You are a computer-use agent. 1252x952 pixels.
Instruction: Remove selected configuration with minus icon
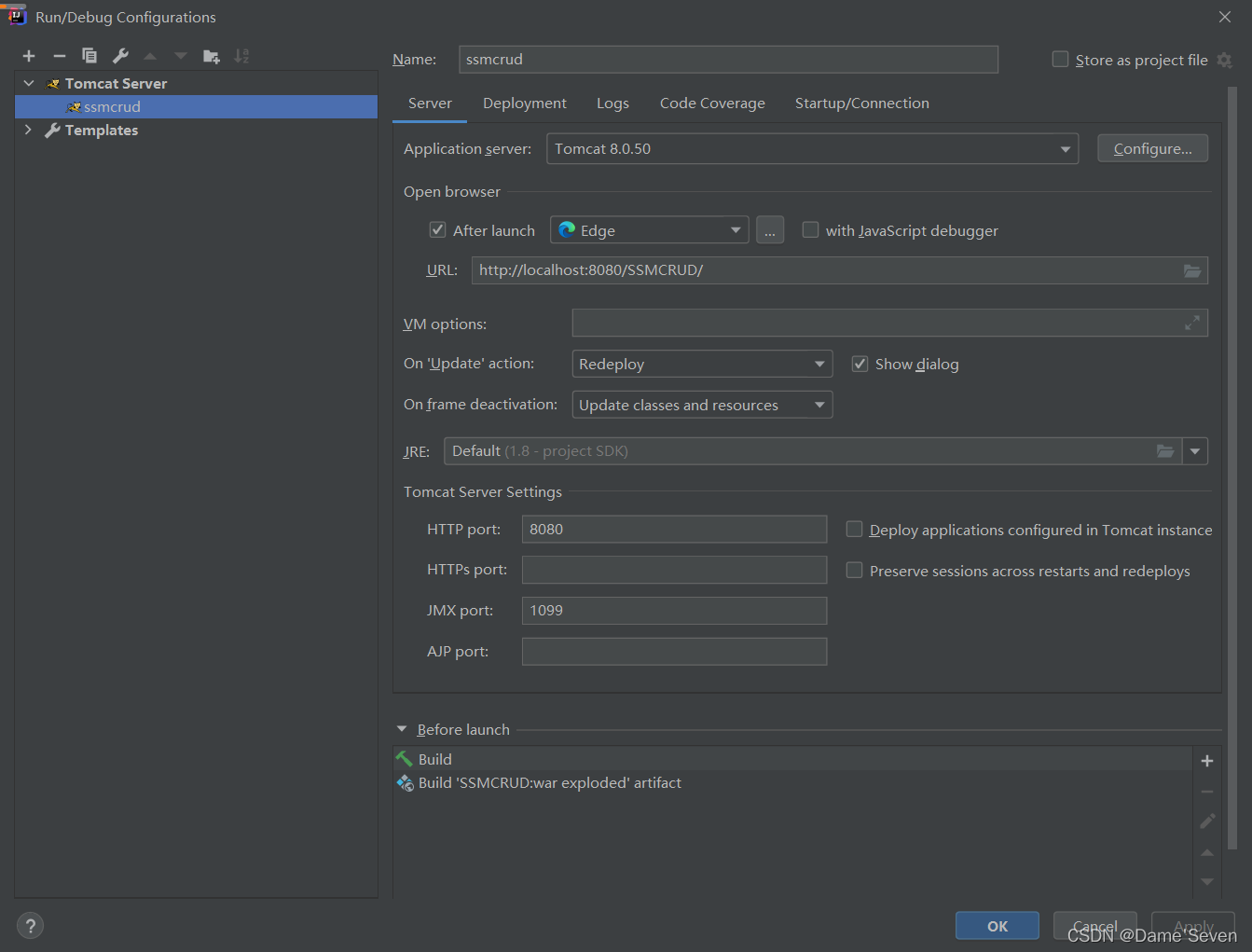[60, 56]
